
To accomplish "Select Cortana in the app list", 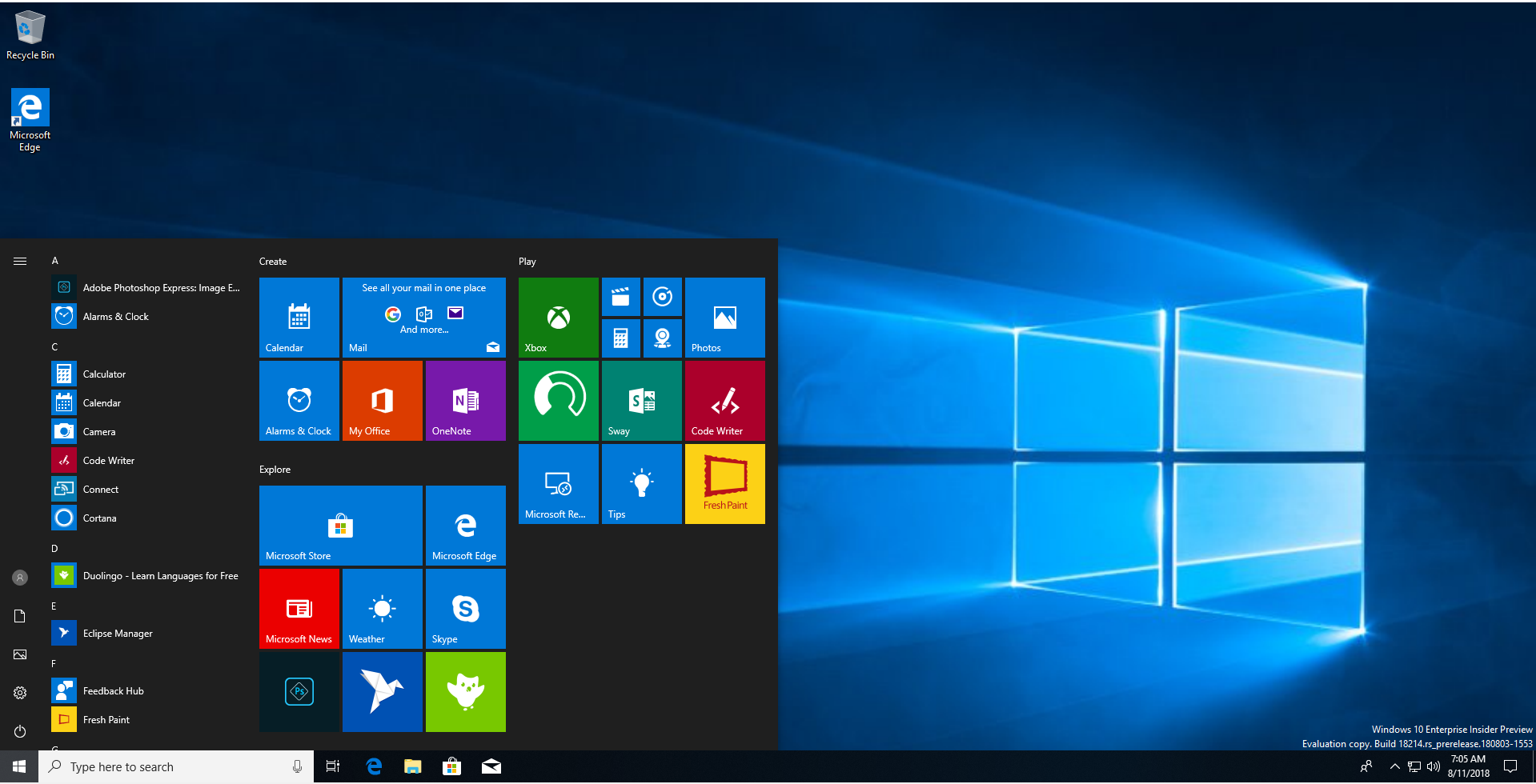I will [x=147, y=518].
